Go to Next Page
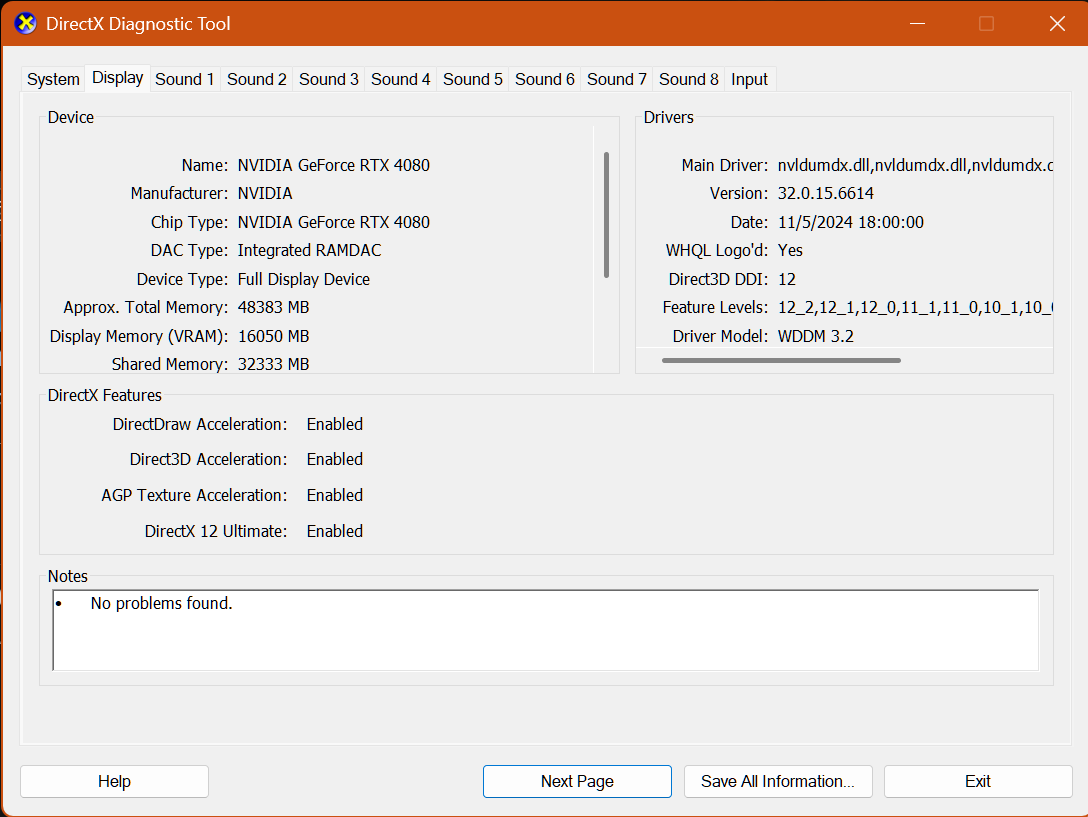The height and width of the screenshot is (817, 1088). coord(577,782)
